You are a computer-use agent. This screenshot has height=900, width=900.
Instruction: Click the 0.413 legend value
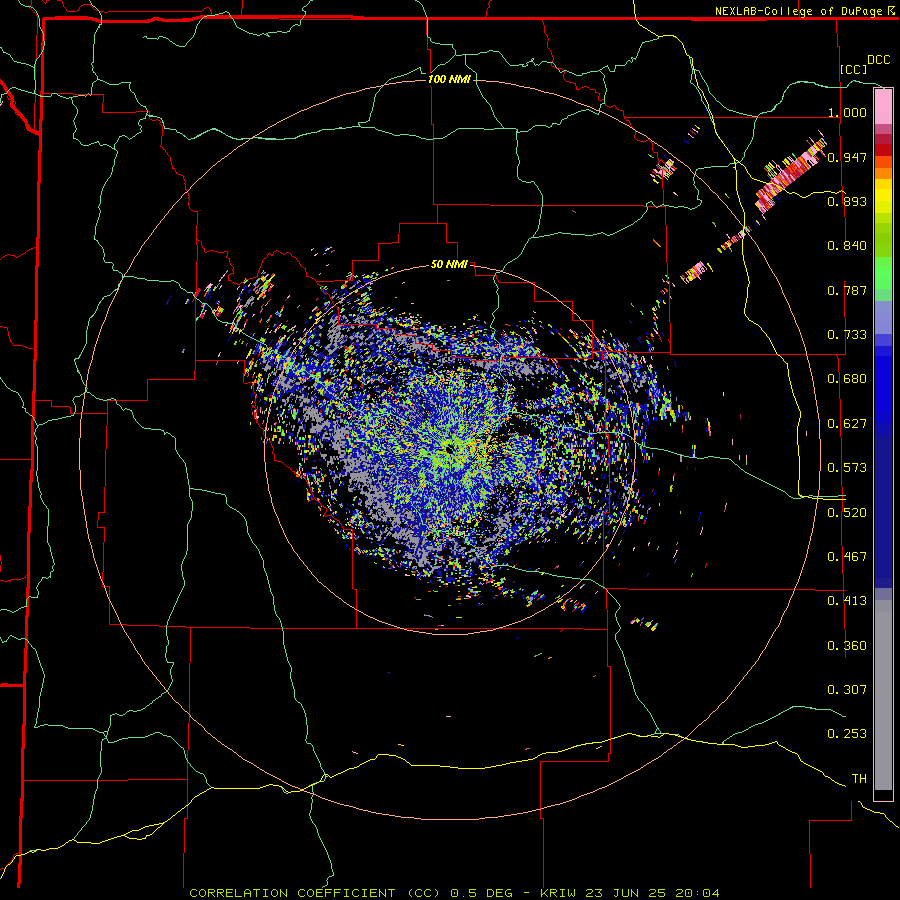coord(847,601)
